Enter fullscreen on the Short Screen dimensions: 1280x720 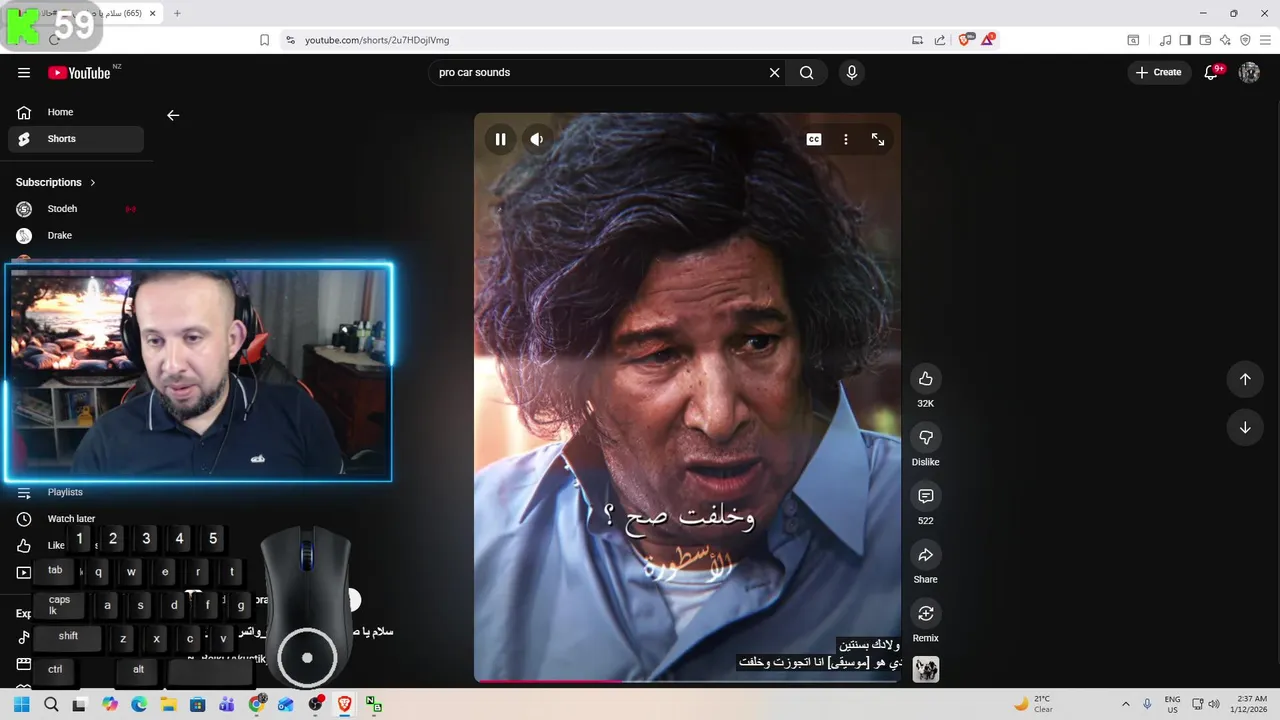point(878,139)
